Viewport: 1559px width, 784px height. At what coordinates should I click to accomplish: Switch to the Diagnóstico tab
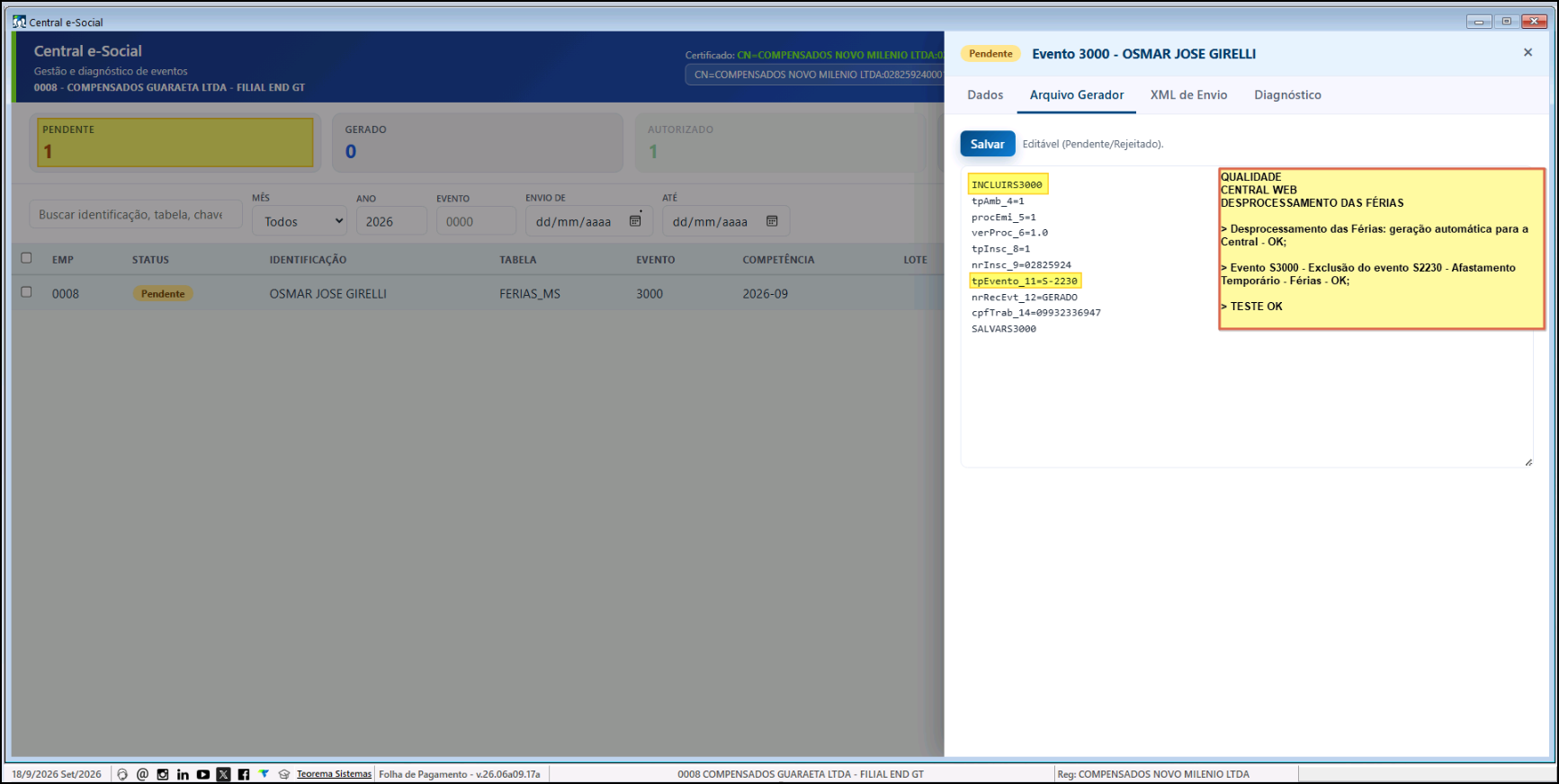(1287, 94)
